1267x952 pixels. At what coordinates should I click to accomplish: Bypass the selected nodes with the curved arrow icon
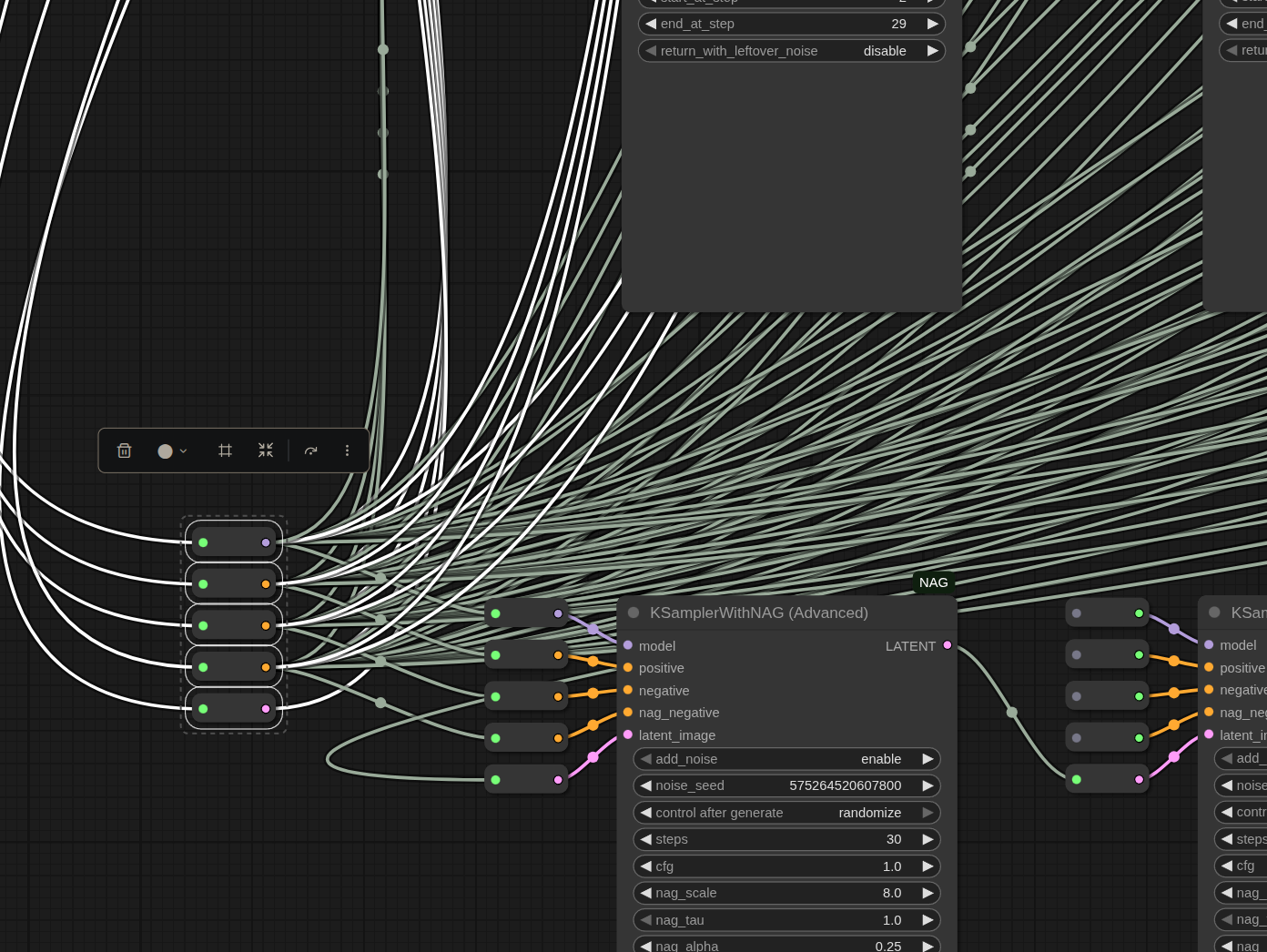coord(311,451)
